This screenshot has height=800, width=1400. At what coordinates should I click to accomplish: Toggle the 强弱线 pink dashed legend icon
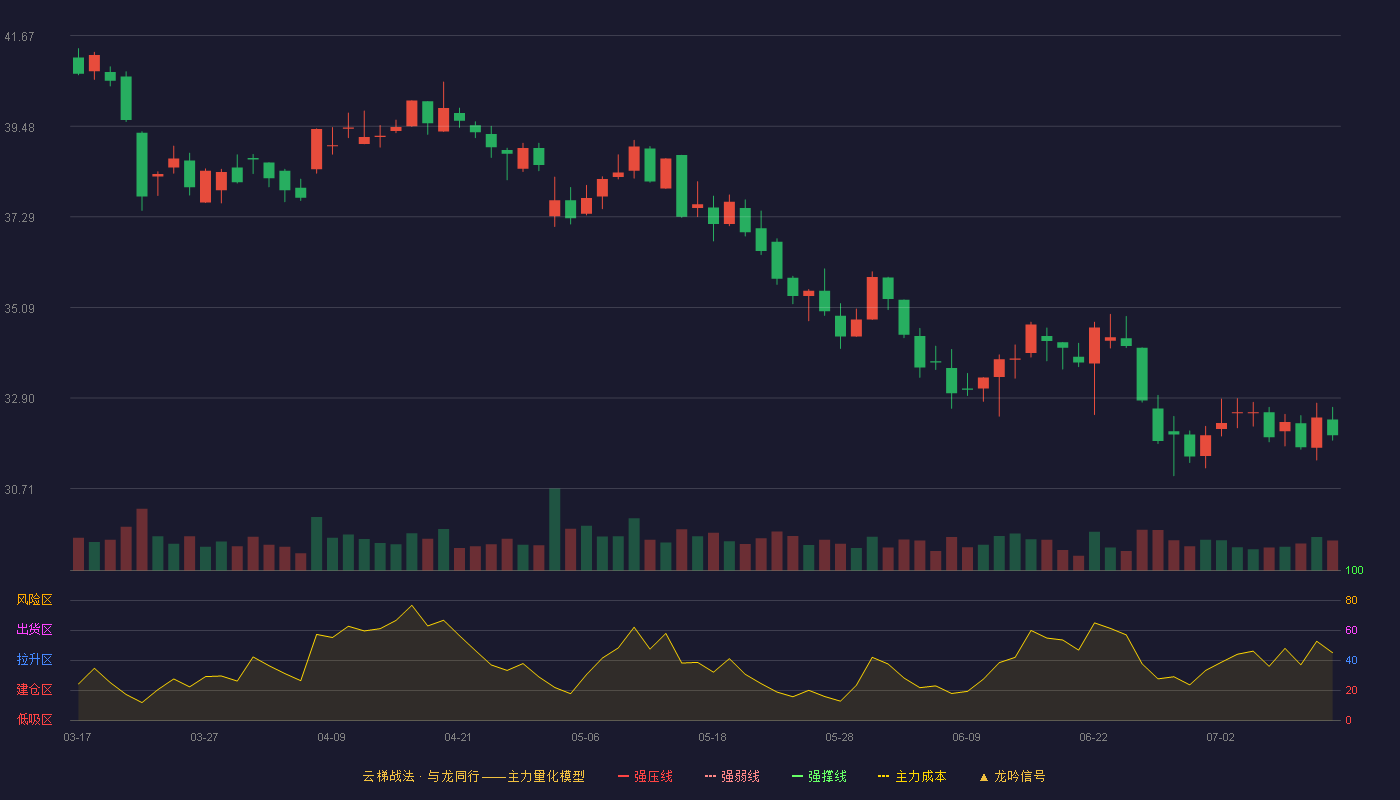pos(710,776)
